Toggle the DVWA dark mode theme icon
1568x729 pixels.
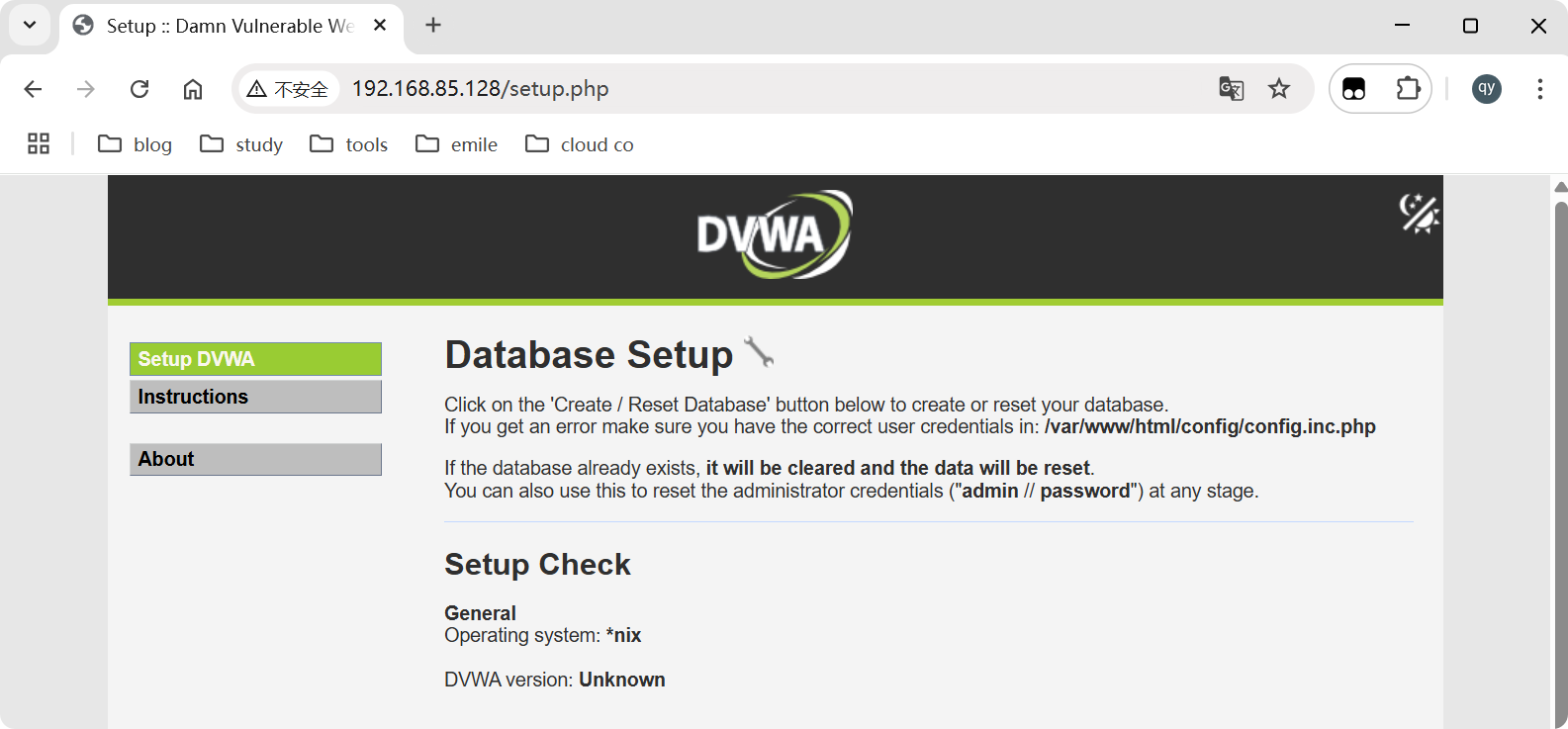coord(1418,214)
